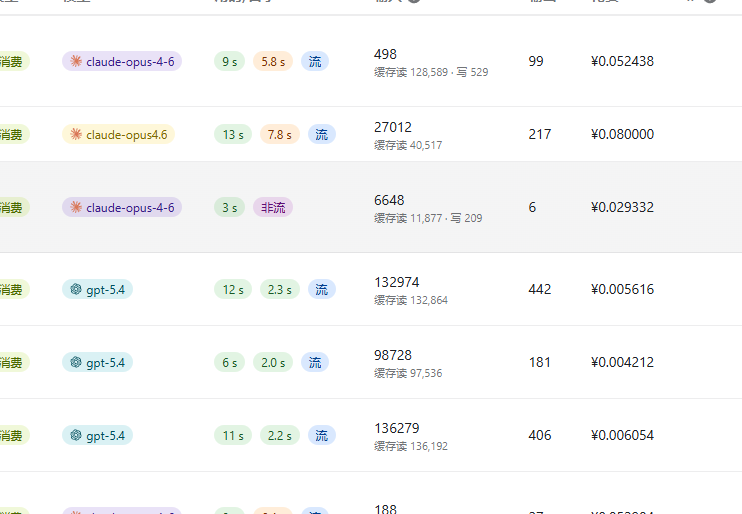Click the 13 s duration badge

(x=233, y=134)
